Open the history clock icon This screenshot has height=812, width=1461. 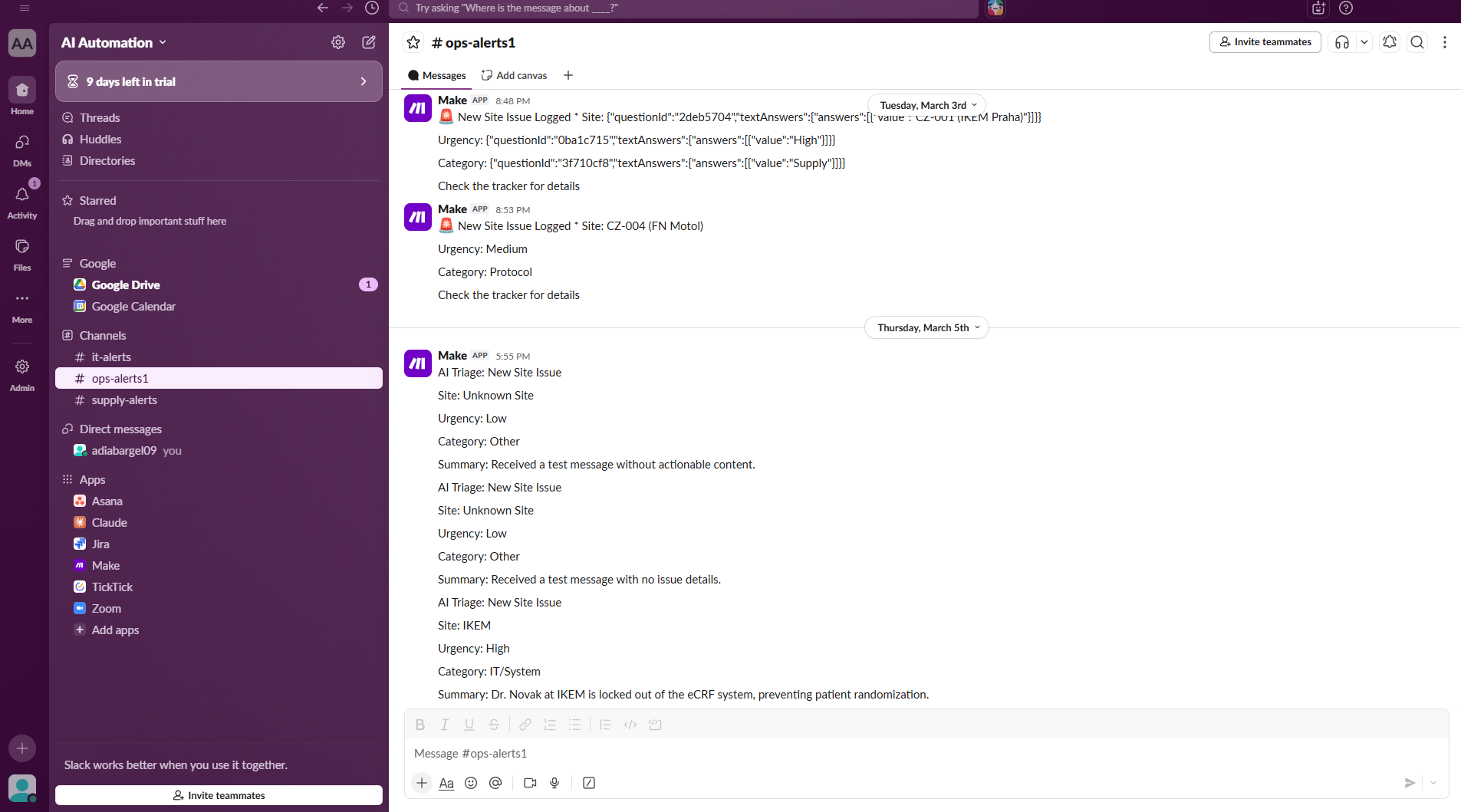[x=372, y=8]
